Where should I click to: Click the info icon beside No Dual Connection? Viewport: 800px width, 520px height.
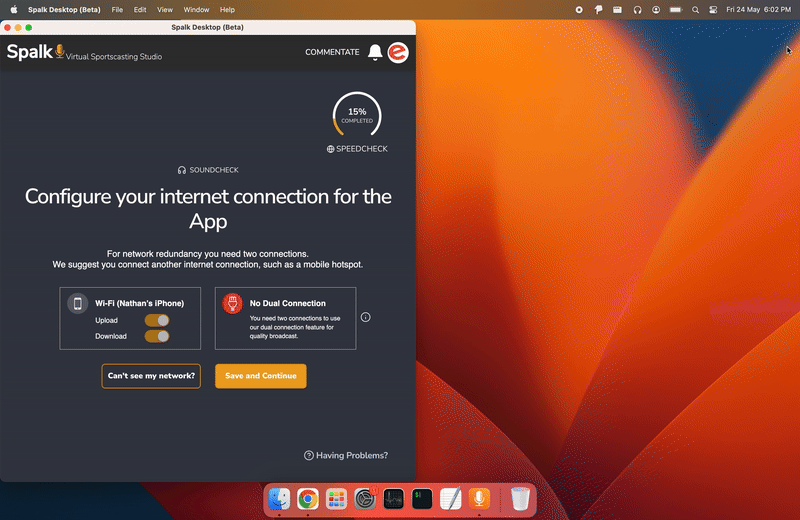(365, 317)
